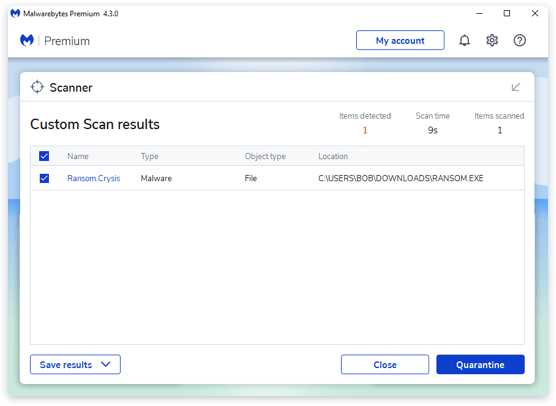Select the Malware type cell

(x=156, y=178)
